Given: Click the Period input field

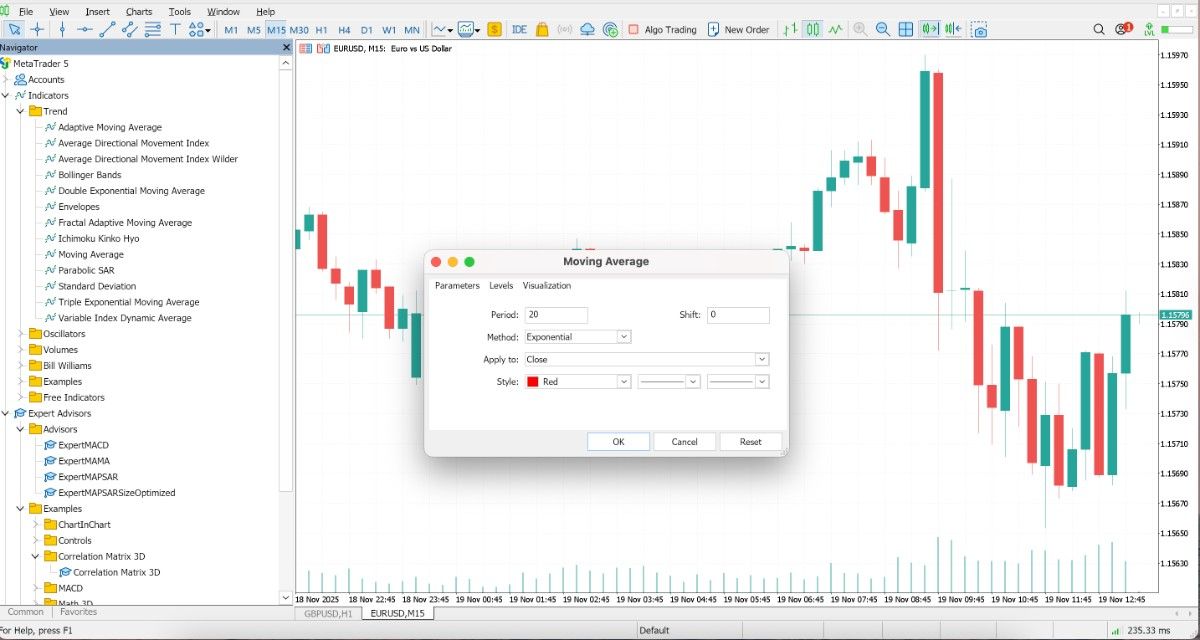Looking at the screenshot, I should point(556,315).
